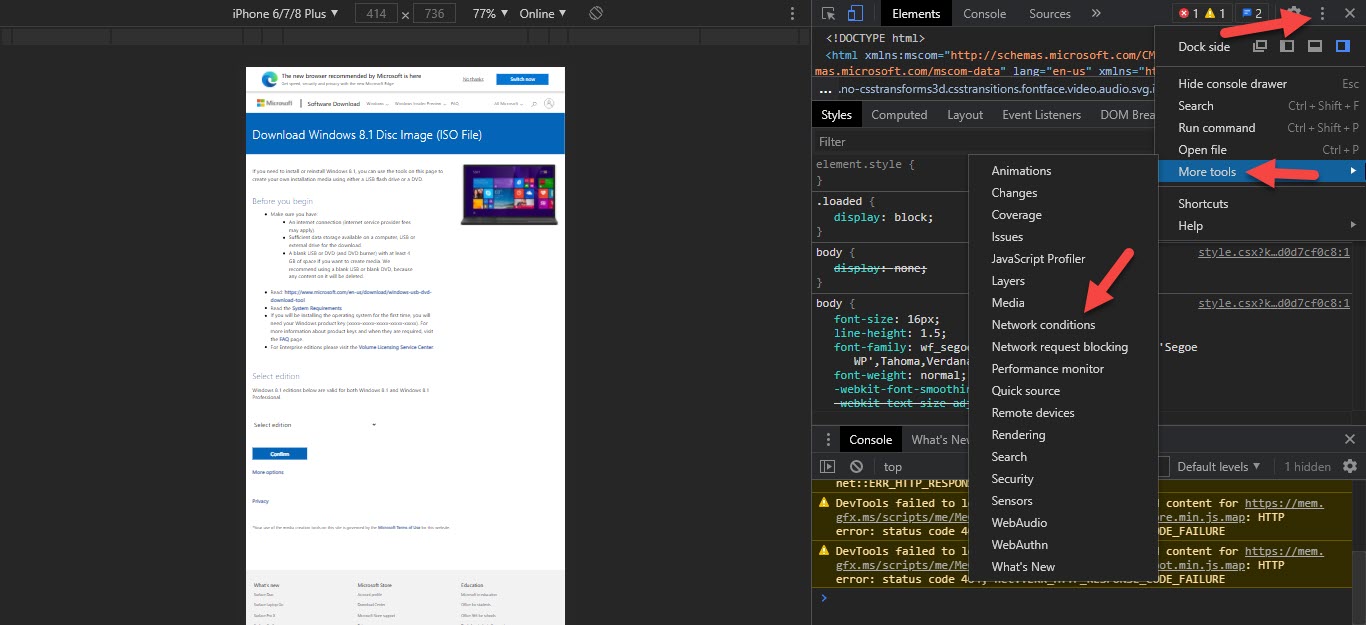Image resolution: width=1366 pixels, height=625 pixels.
Task: Toggle the console sidebar icon
Action: point(827,467)
